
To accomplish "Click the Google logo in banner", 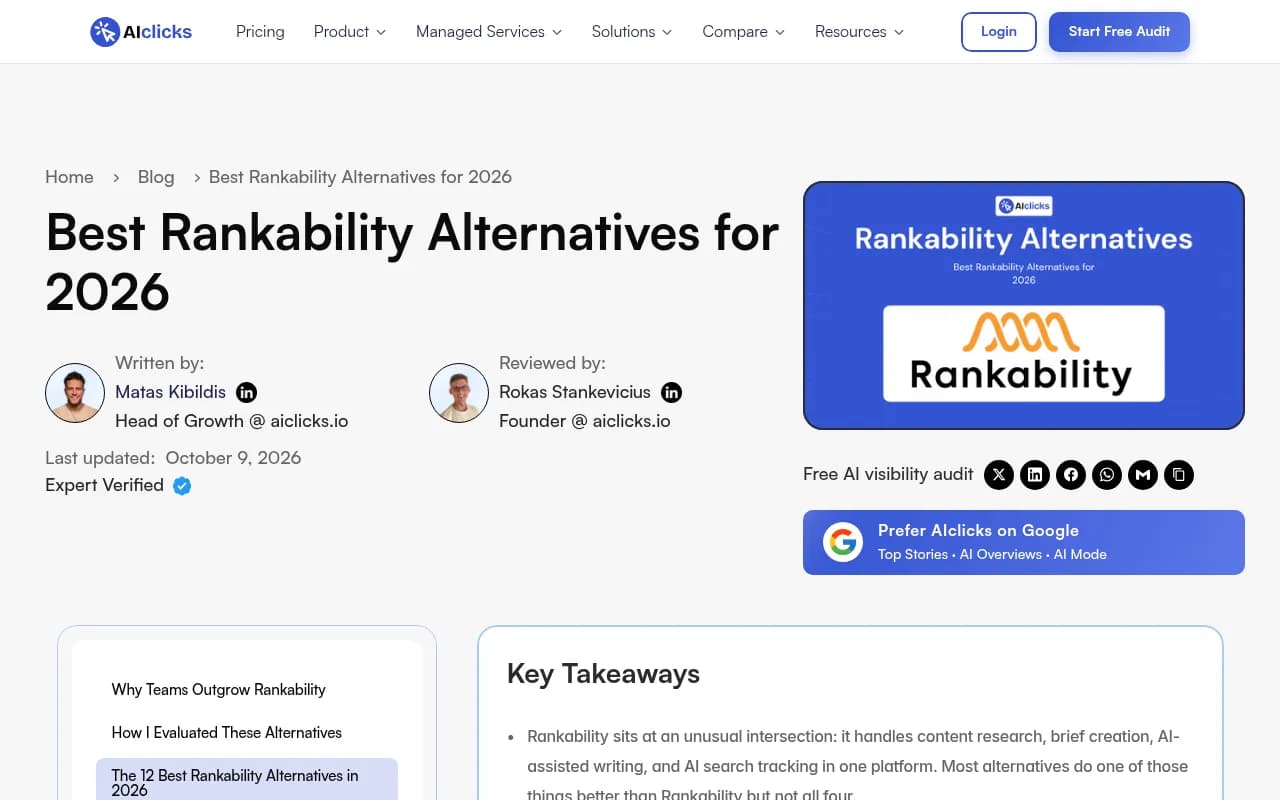I will 843,542.
